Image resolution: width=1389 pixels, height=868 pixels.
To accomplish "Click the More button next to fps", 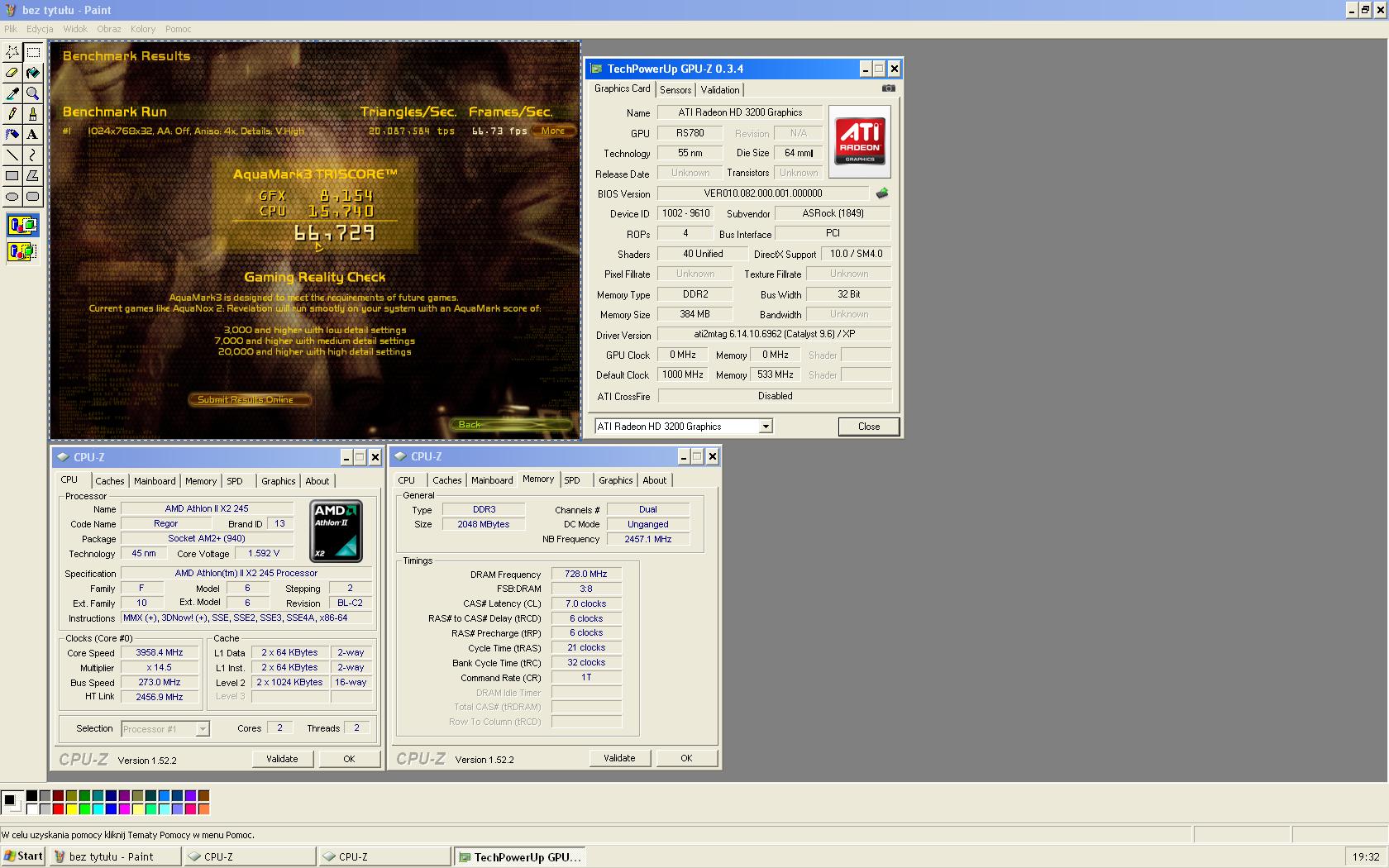I will click(553, 131).
